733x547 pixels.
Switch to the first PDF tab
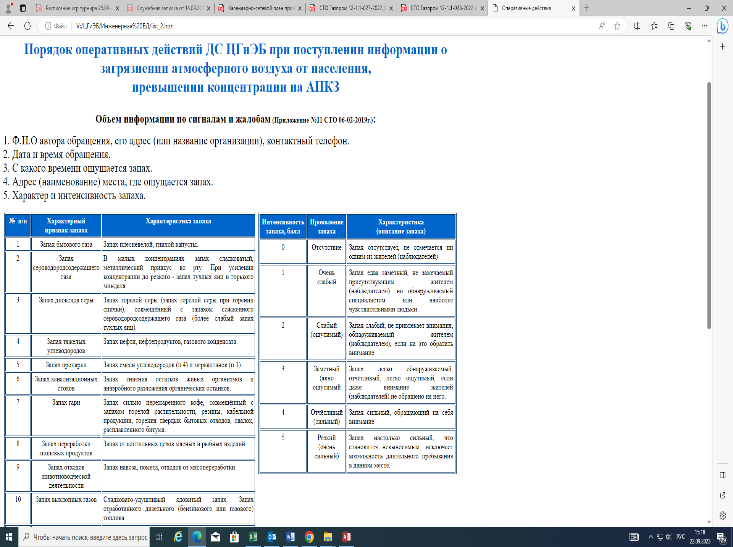78,8
